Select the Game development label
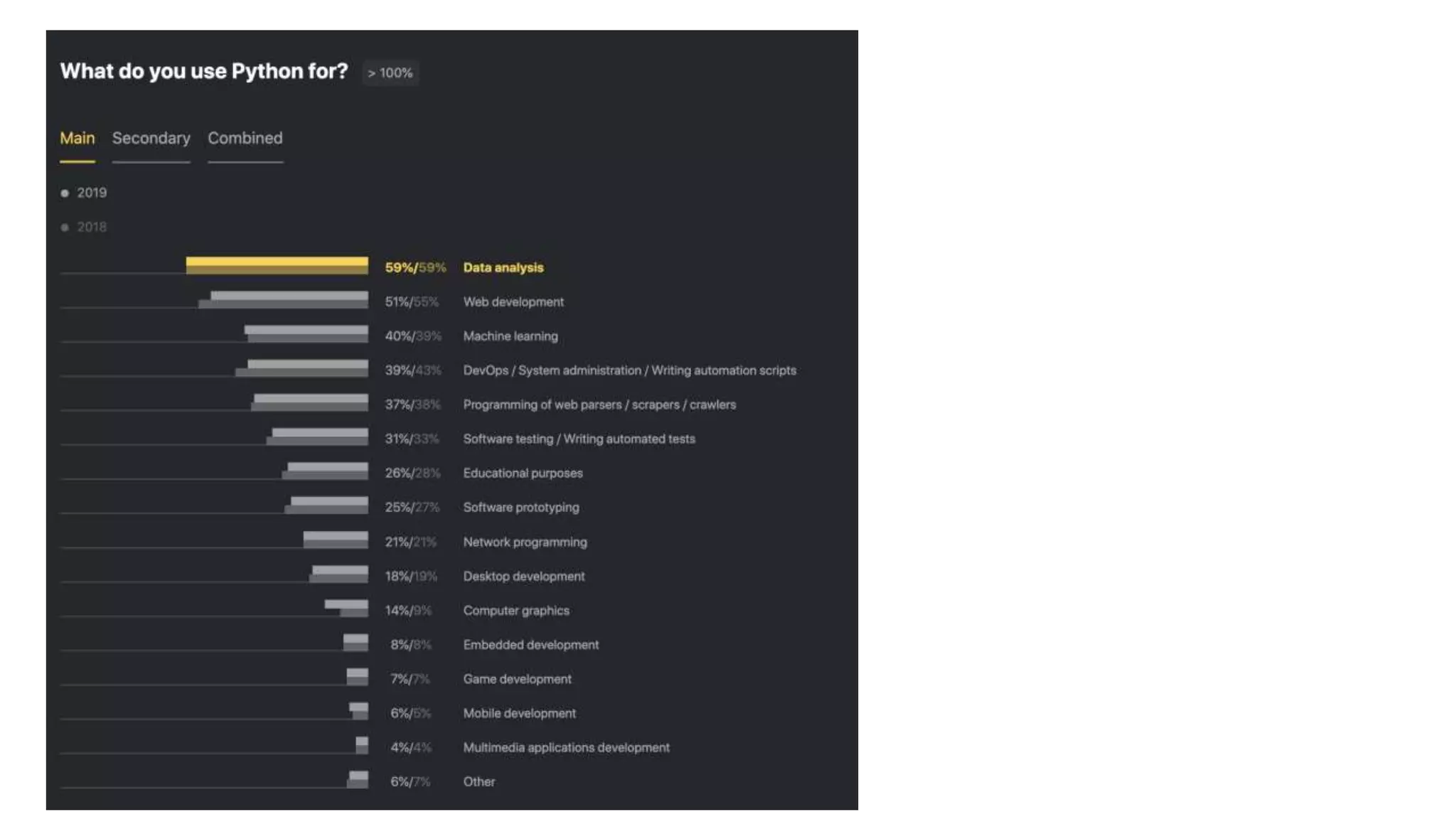Screen dimensions: 1456x819 click(x=518, y=679)
